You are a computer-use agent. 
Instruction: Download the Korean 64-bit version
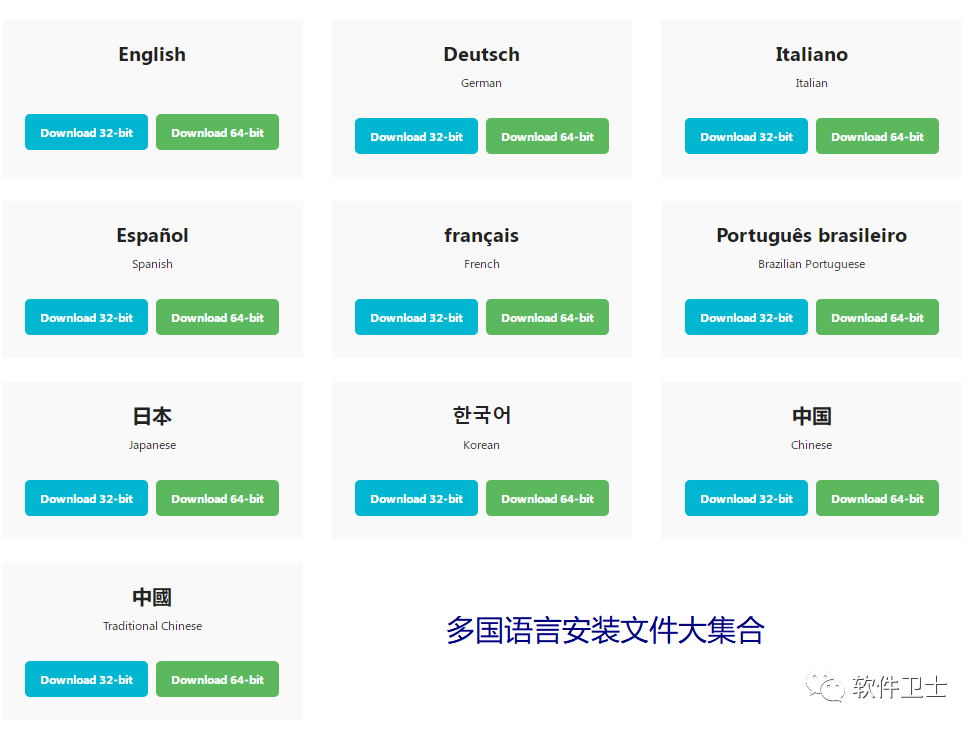tap(548, 498)
